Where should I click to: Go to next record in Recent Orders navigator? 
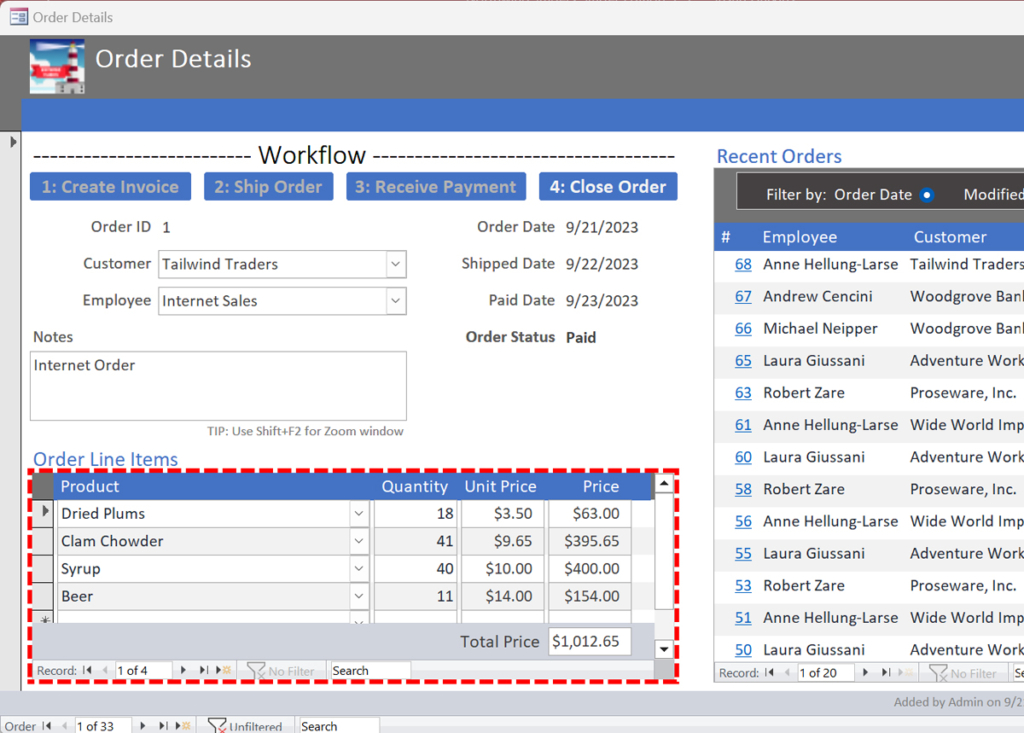(865, 673)
